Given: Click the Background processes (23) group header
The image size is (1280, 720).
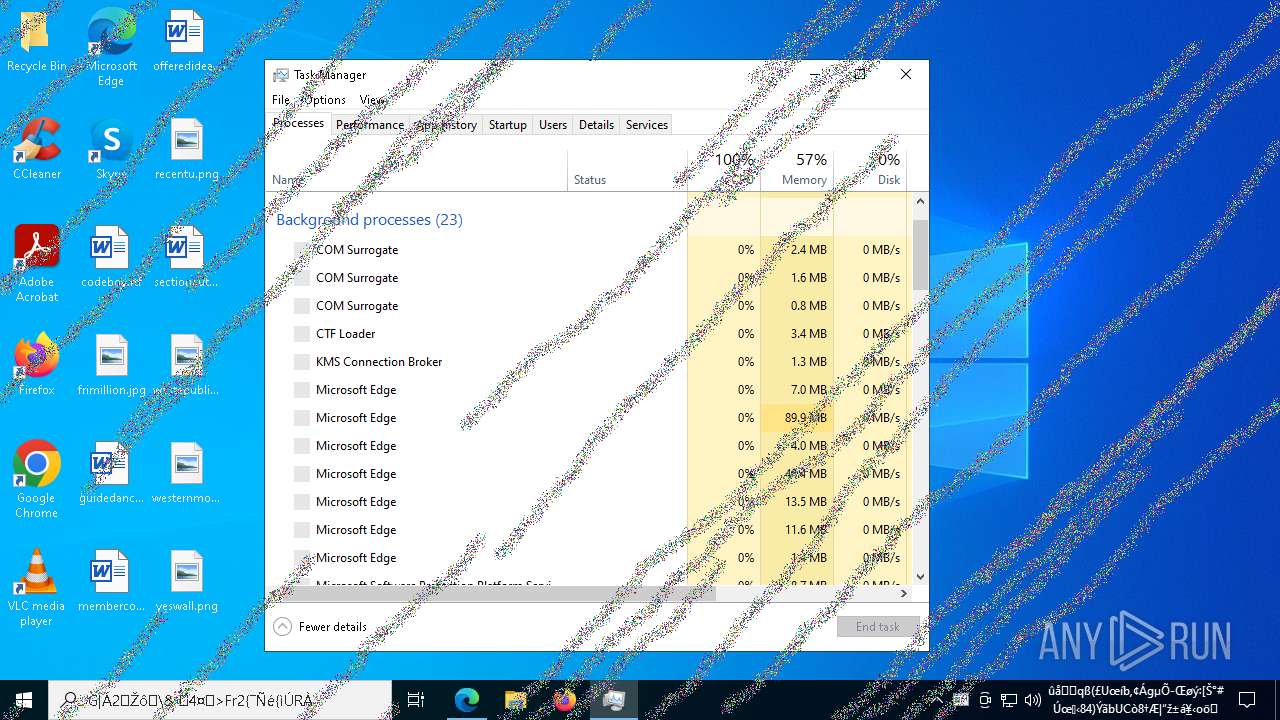Looking at the screenshot, I should click(369, 220).
